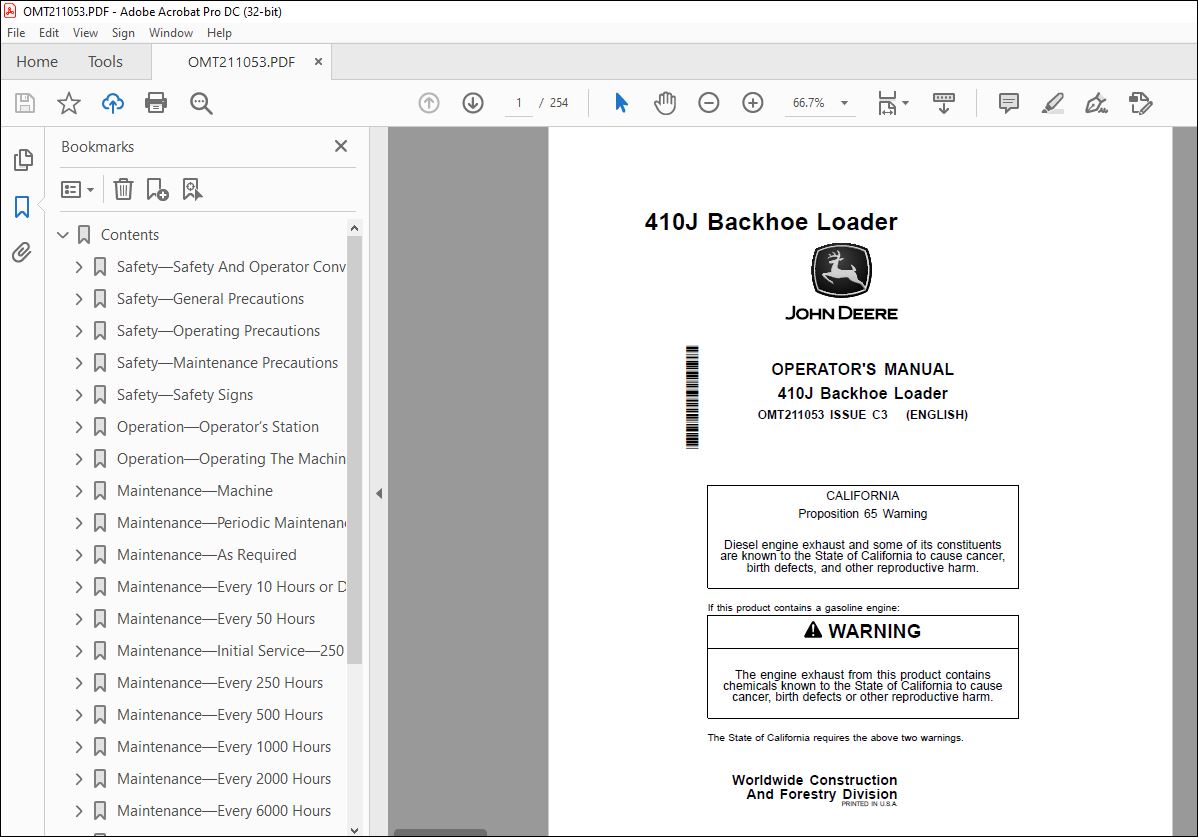Toggle the Bookmarks panel icon

click(x=22, y=206)
